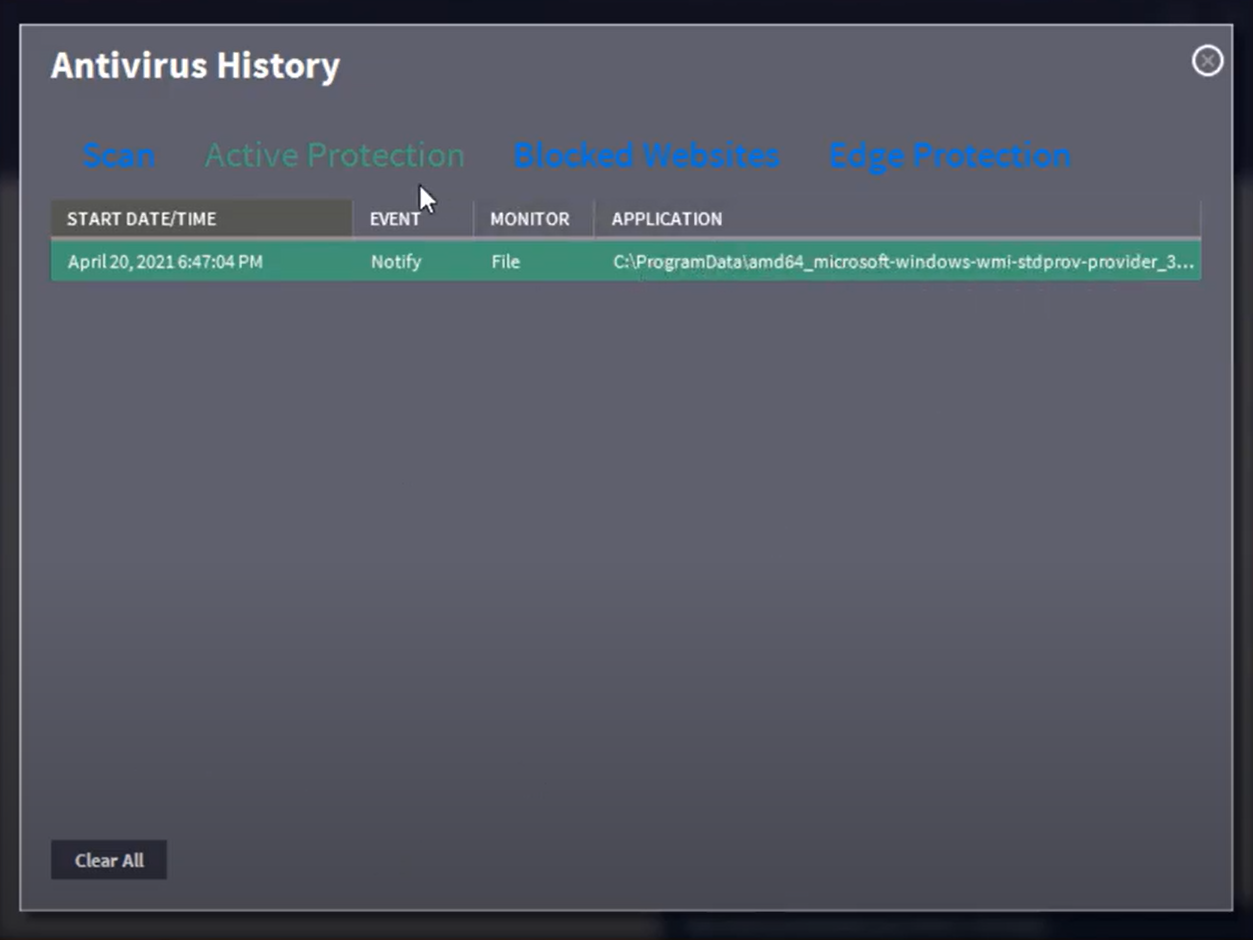1253x940 pixels.
Task: Click the EVENT column header
Action: [396, 218]
